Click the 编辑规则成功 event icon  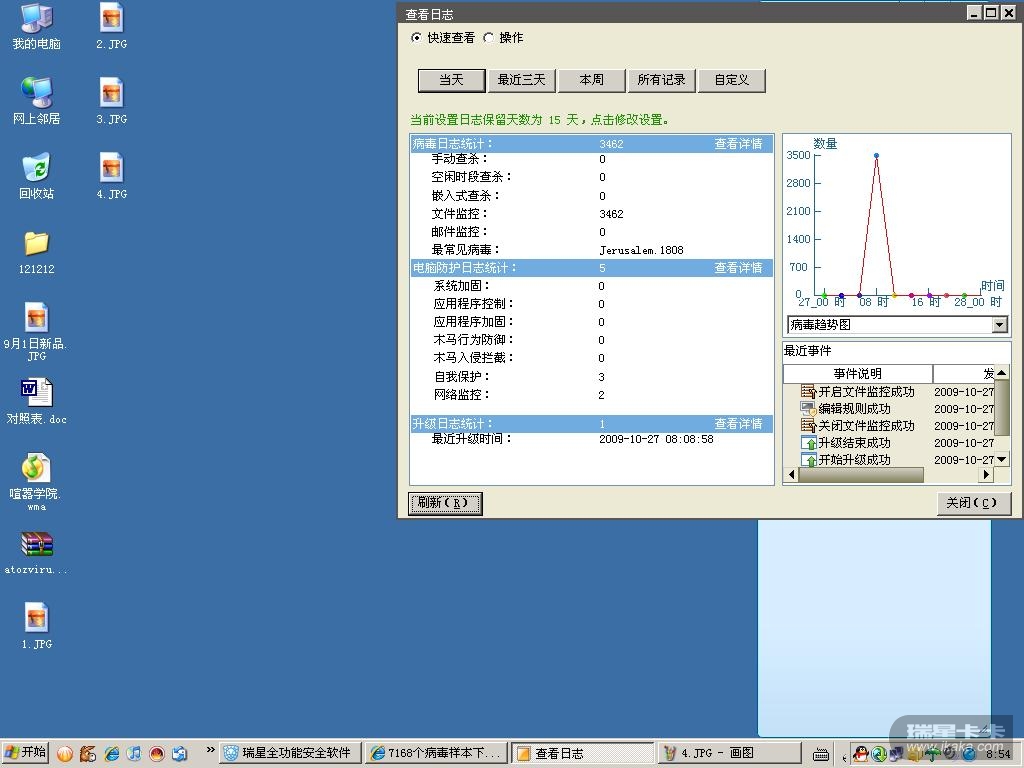[x=808, y=409]
